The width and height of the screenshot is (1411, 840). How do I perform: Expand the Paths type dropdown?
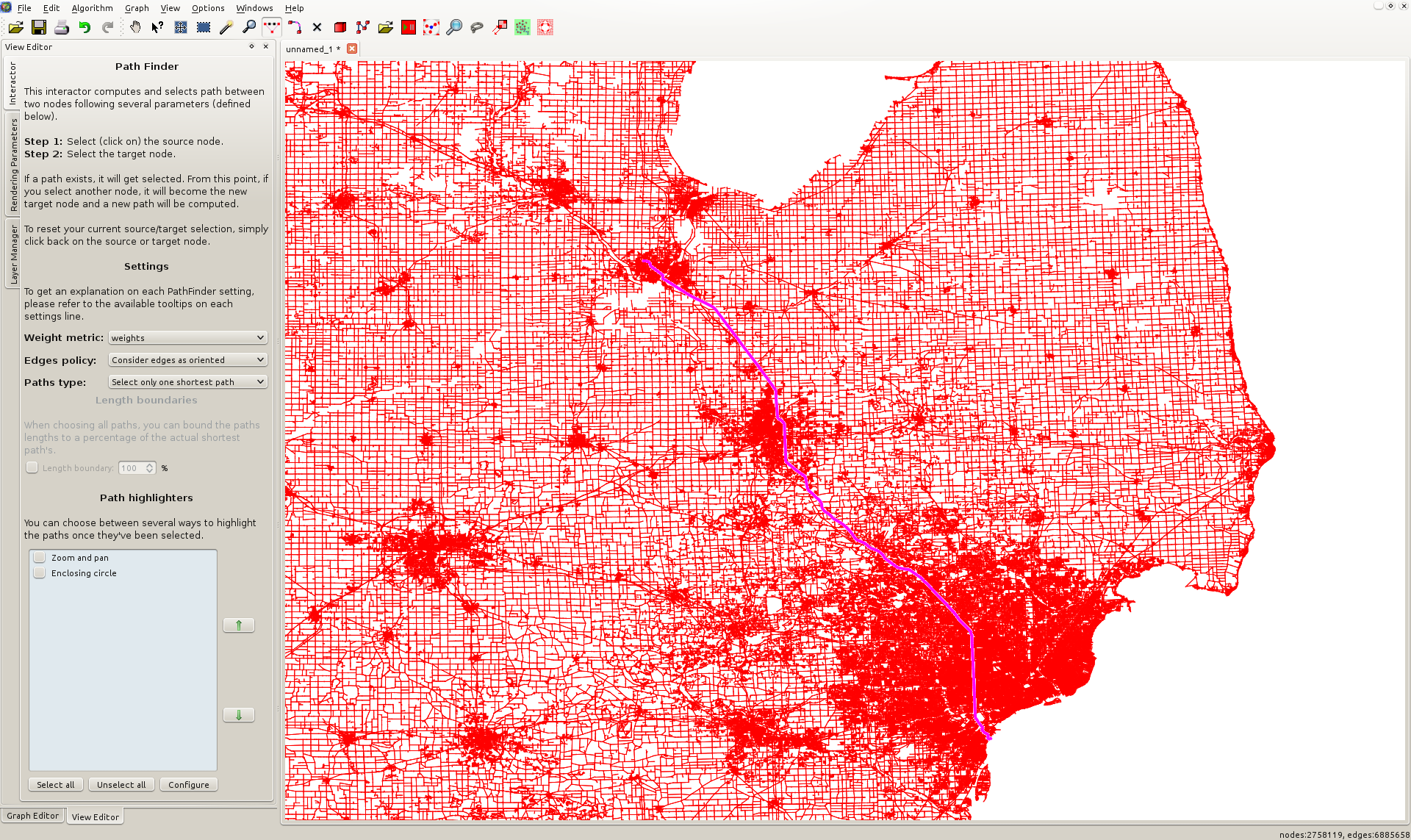(187, 382)
